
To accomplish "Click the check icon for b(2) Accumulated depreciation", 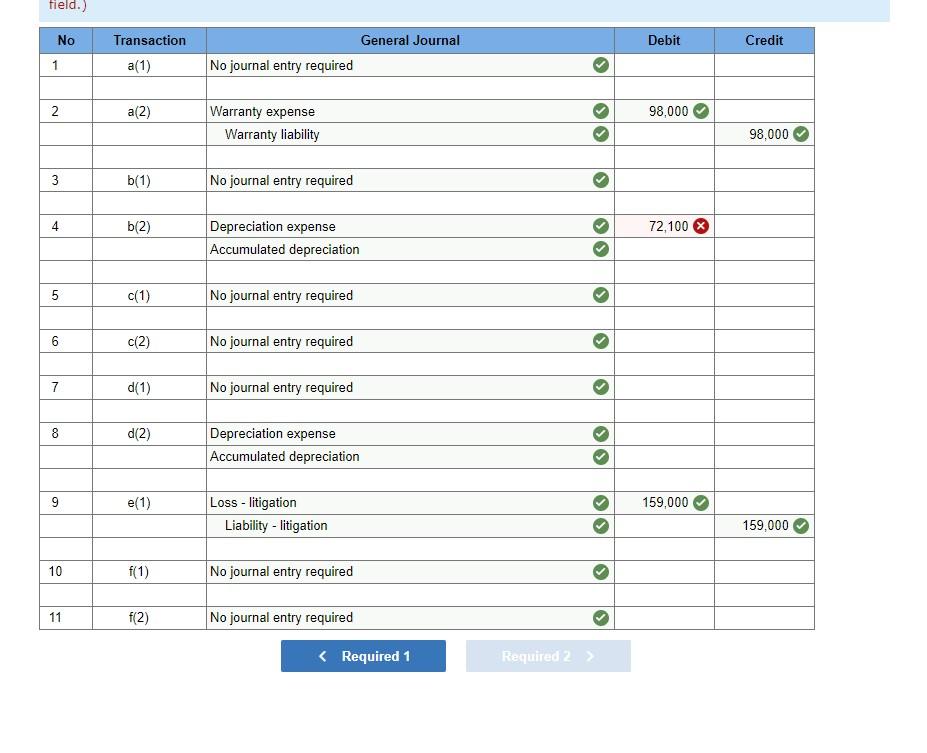I will [x=601, y=249].
